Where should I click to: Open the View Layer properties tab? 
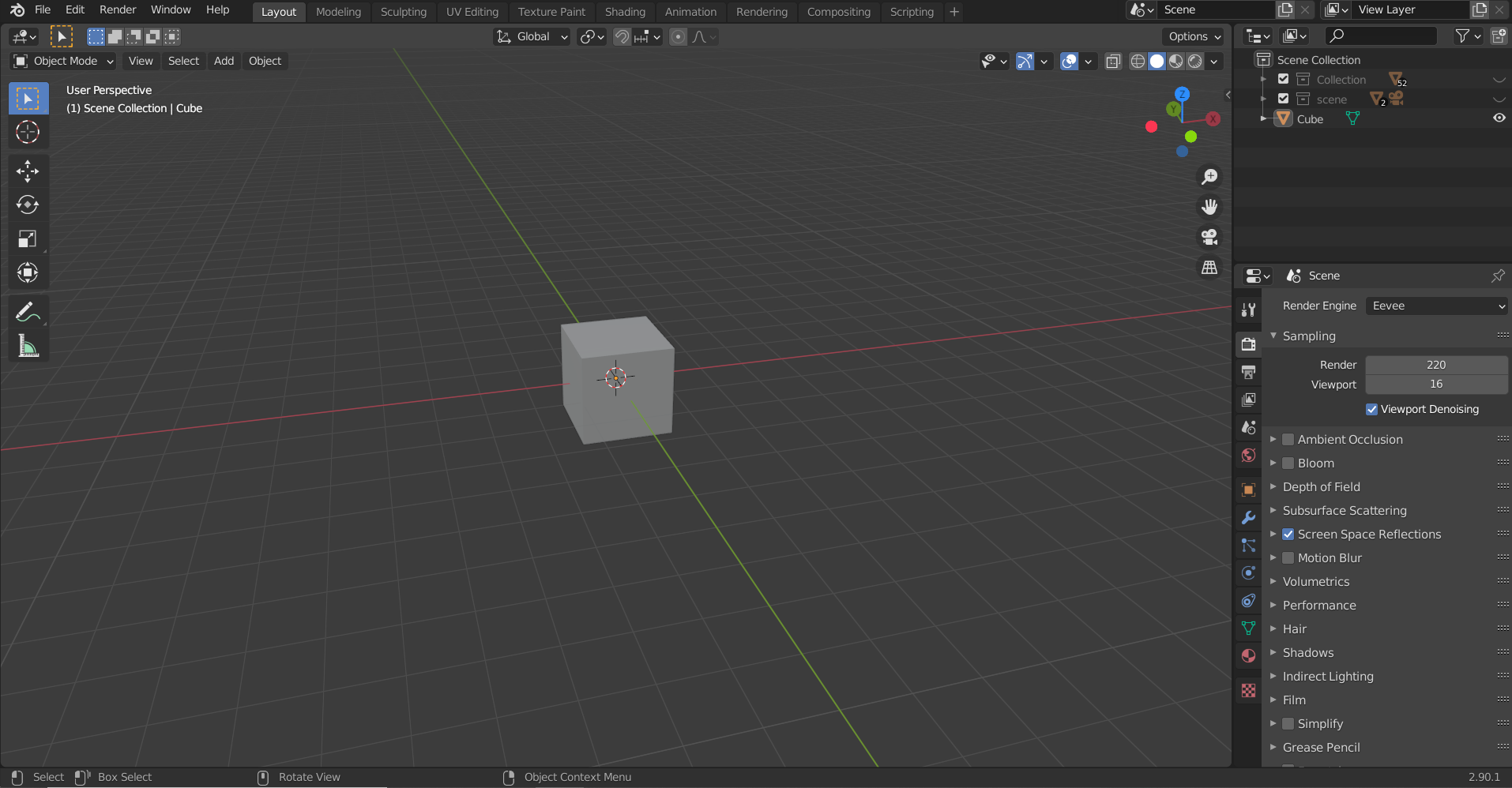tap(1248, 400)
